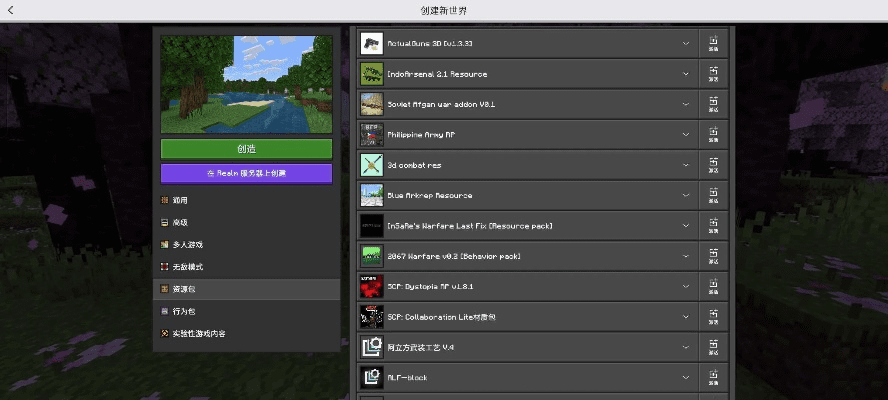
Task: Activate the ALF-block pack
Action: point(714,377)
